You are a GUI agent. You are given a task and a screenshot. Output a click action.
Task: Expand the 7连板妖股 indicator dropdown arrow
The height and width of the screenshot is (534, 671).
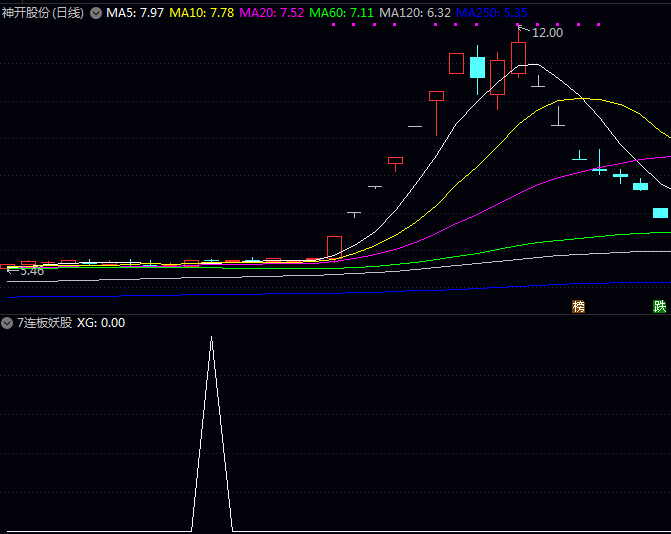(x=7, y=323)
